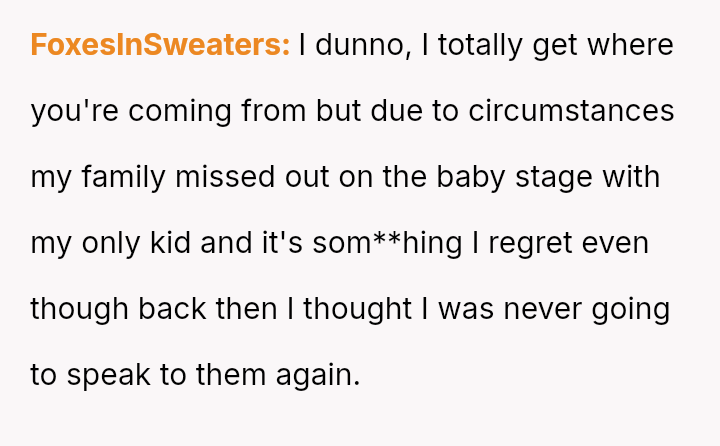The width and height of the screenshot is (720, 446).
Task: Click the censored word "som**hing"
Action: click(387, 244)
